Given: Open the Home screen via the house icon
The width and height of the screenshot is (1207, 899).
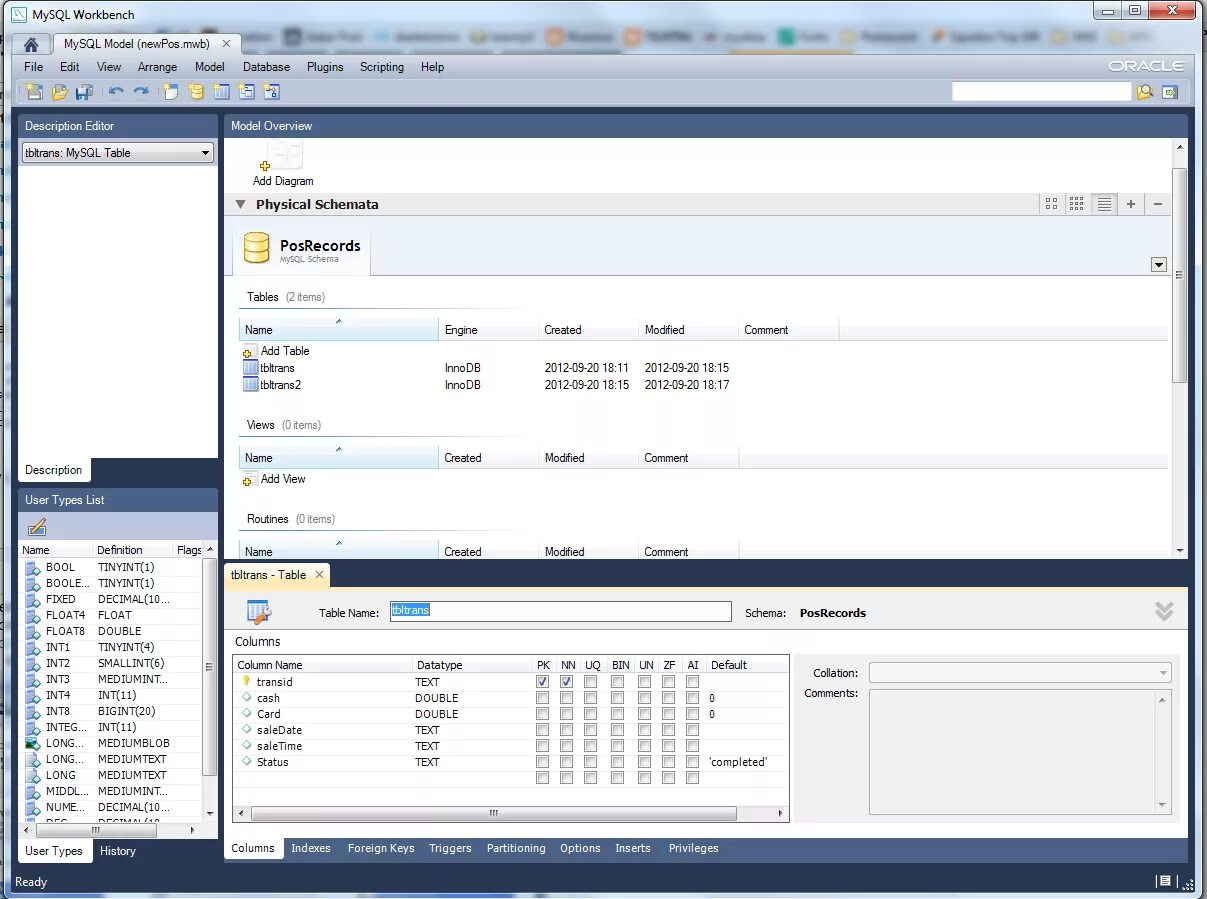Looking at the screenshot, I should (30, 43).
